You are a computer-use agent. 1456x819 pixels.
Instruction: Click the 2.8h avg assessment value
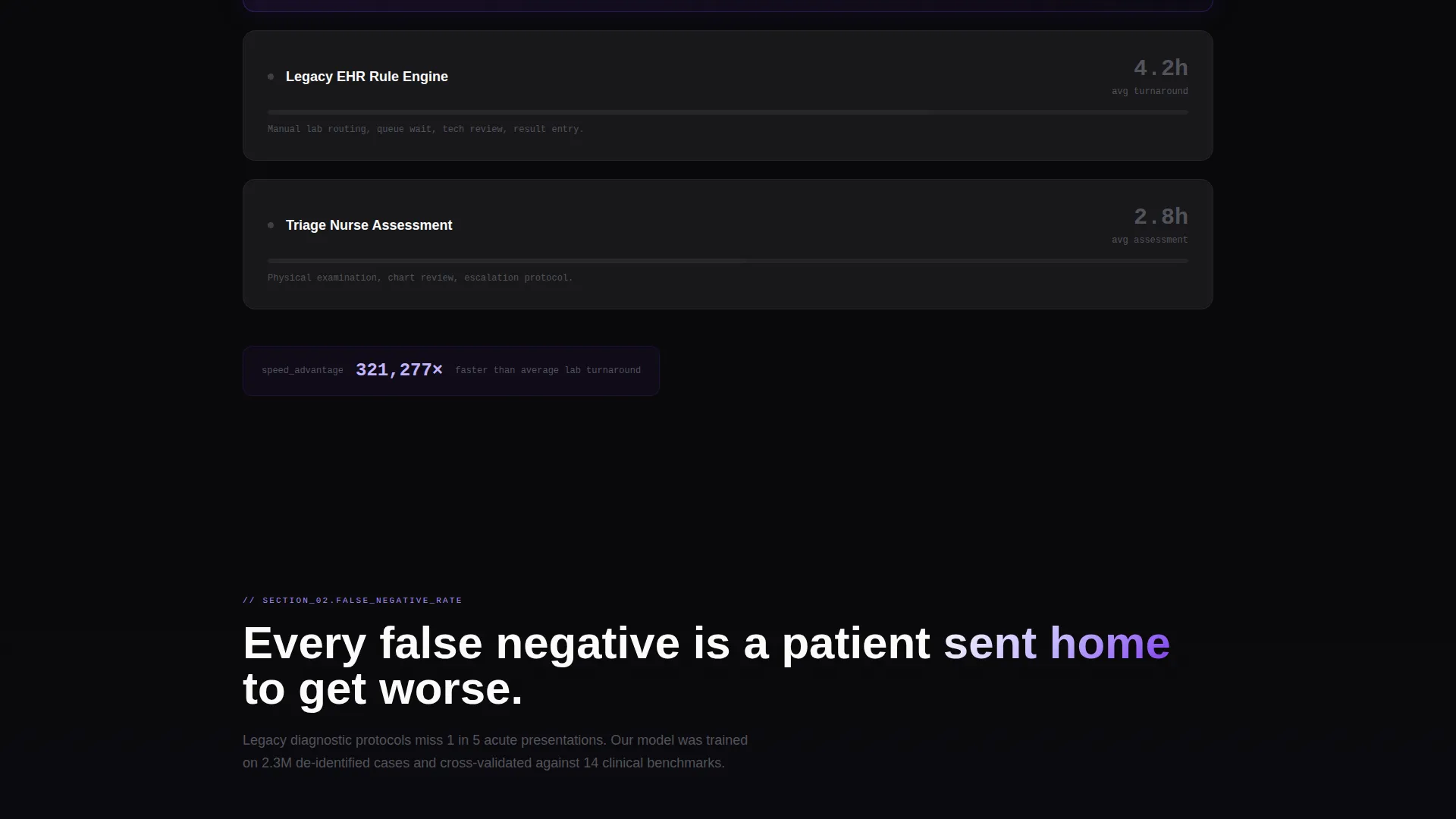click(1160, 217)
